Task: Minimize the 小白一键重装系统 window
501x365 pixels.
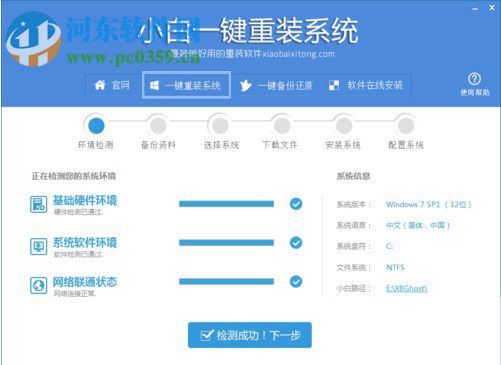Action: (475, 8)
